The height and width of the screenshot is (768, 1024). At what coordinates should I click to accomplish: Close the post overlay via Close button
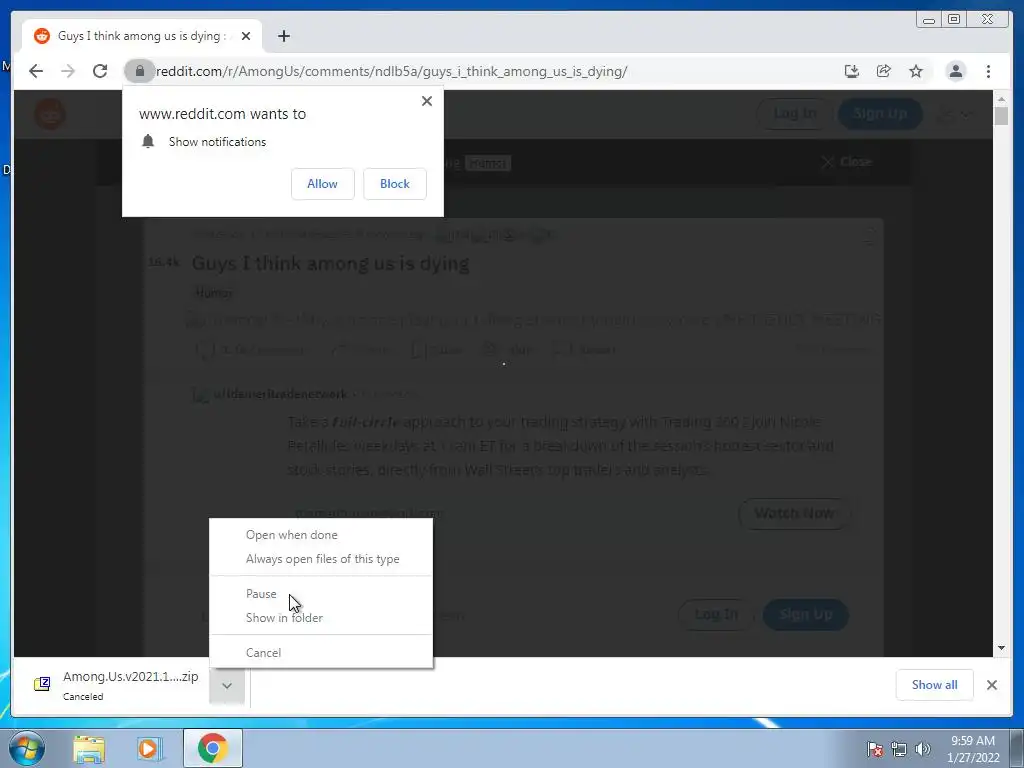tap(847, 161)
